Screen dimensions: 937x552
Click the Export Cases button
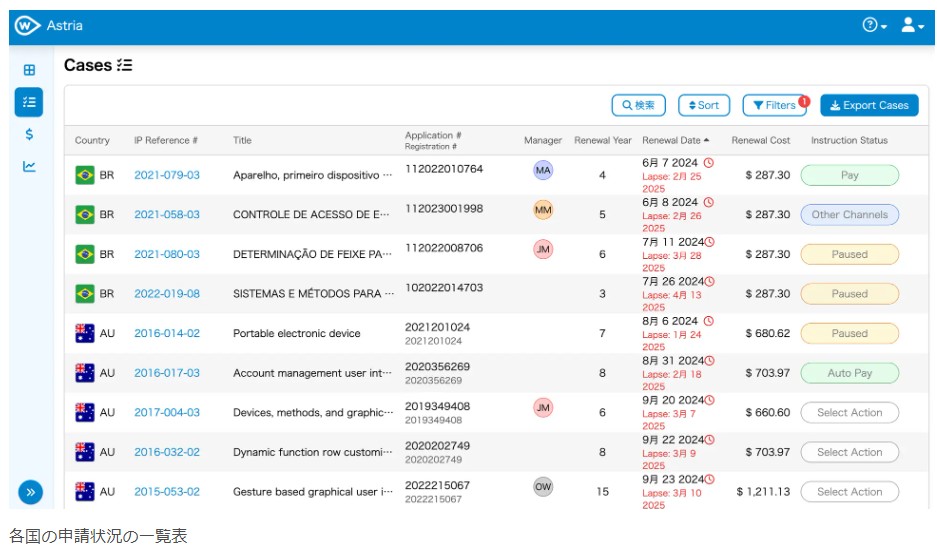point(869,105)
